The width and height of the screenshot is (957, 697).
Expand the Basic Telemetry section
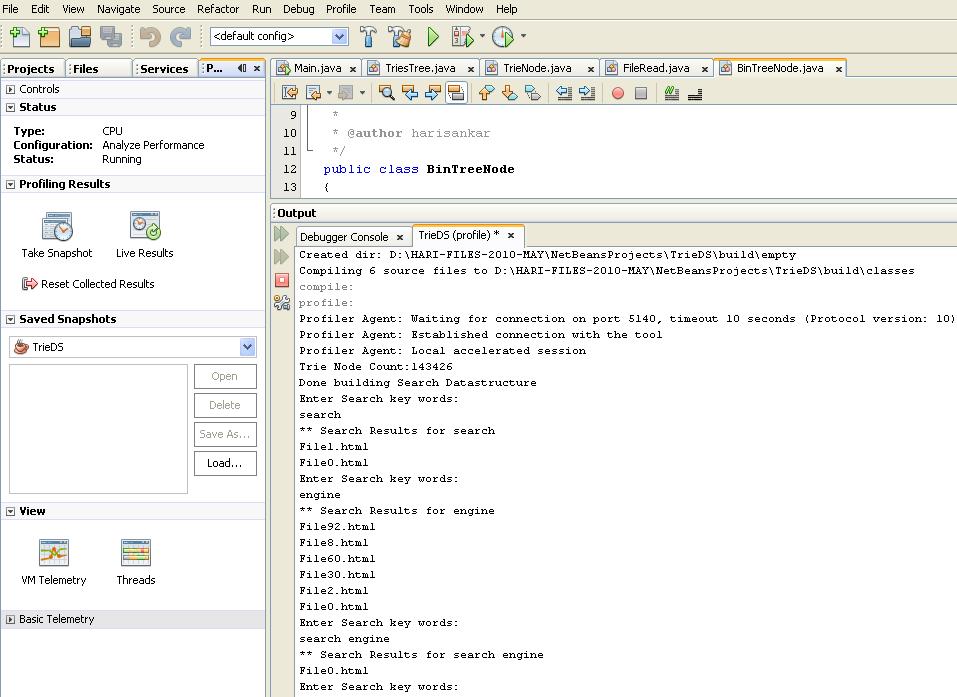click(x=10, y=618)
